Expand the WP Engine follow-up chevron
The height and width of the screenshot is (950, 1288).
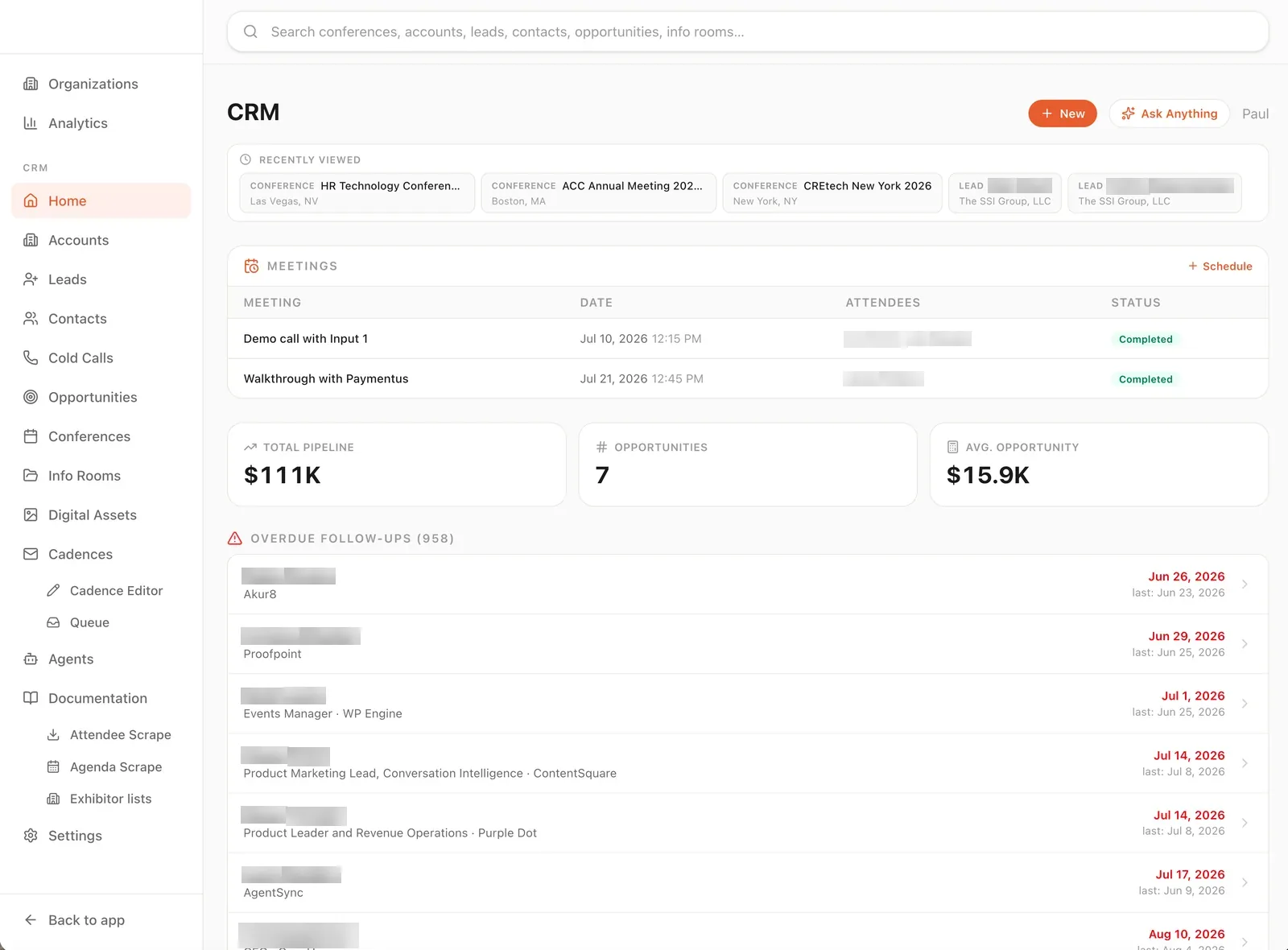click(1245, 704)
